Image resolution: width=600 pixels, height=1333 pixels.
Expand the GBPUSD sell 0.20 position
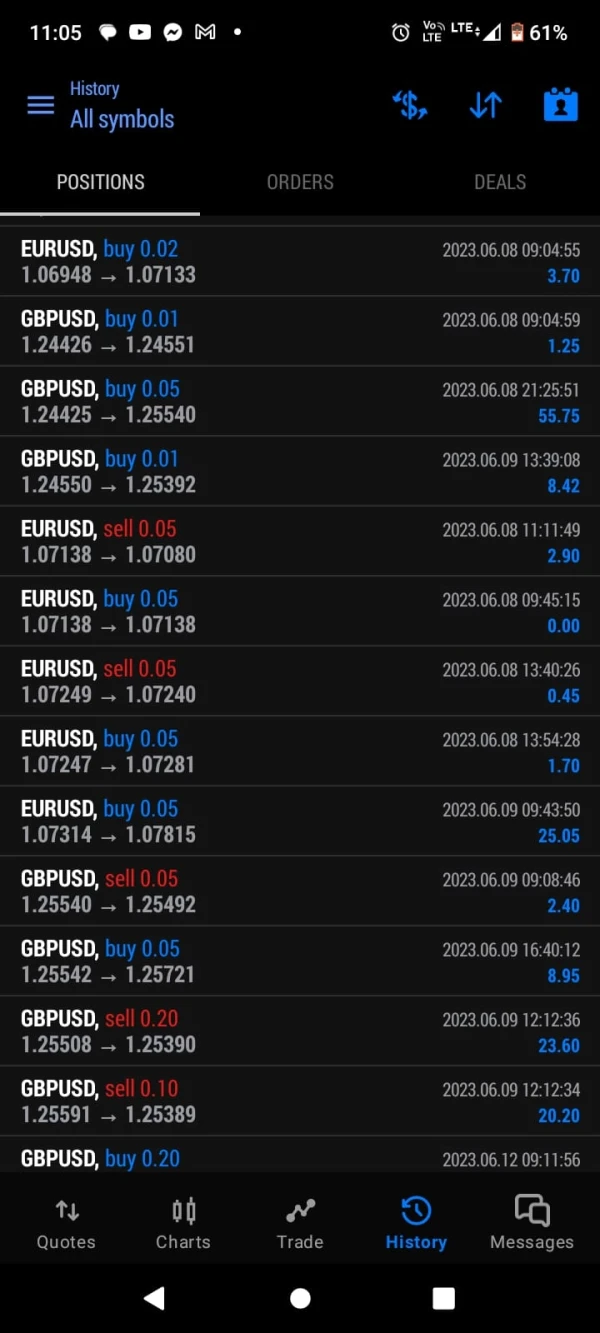[x=300, y=1032]
